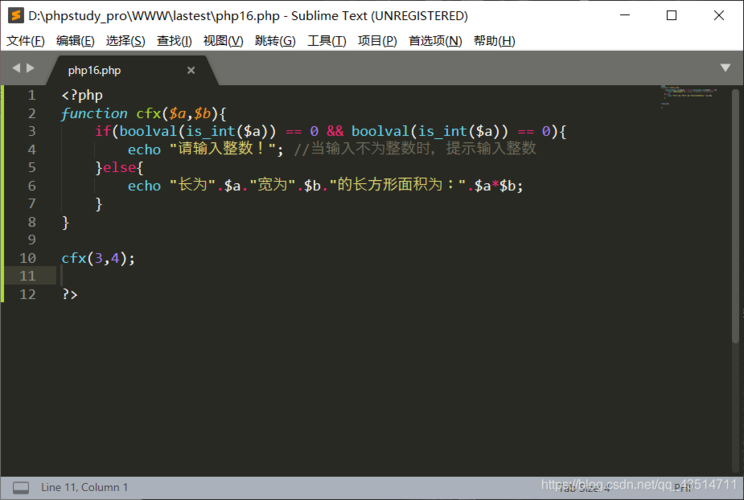Click the echo keyword on line 6

(144, 185)
